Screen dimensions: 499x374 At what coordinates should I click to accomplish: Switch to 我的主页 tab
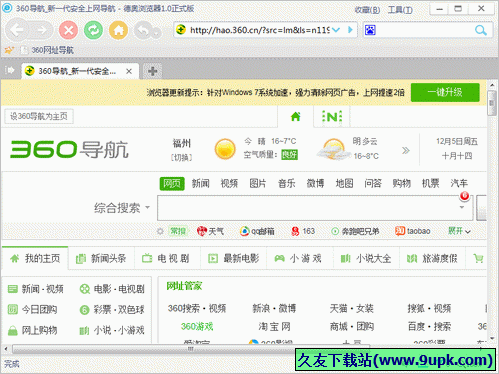coord(35,258)
